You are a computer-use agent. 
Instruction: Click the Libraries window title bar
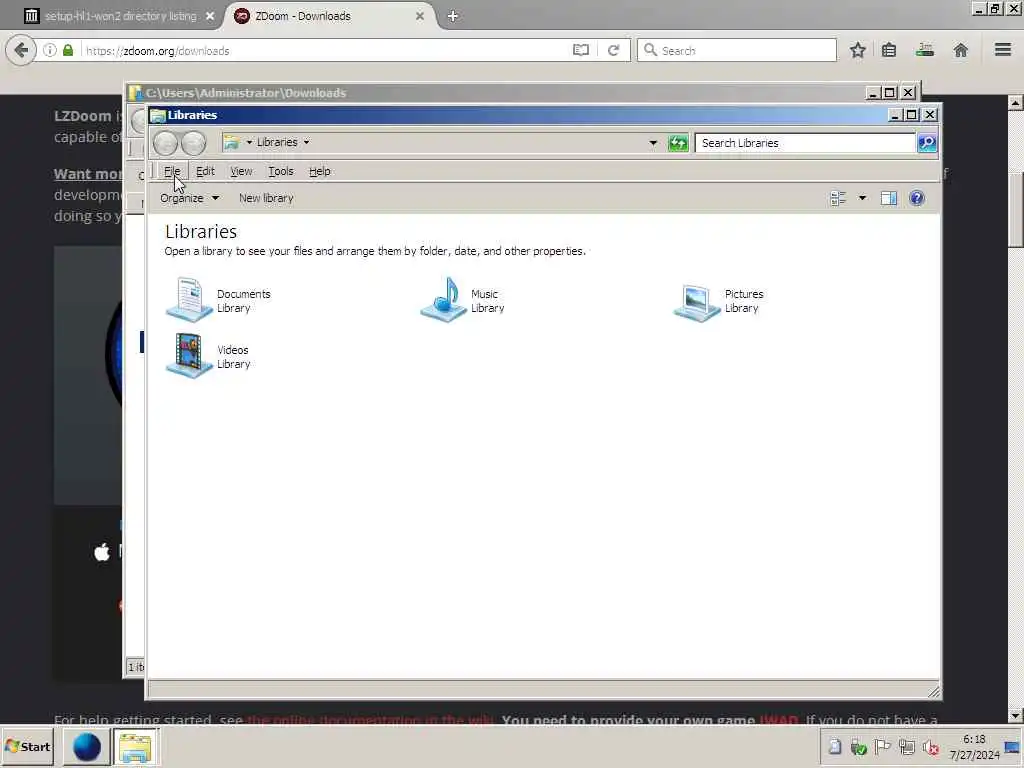[522, 115]
